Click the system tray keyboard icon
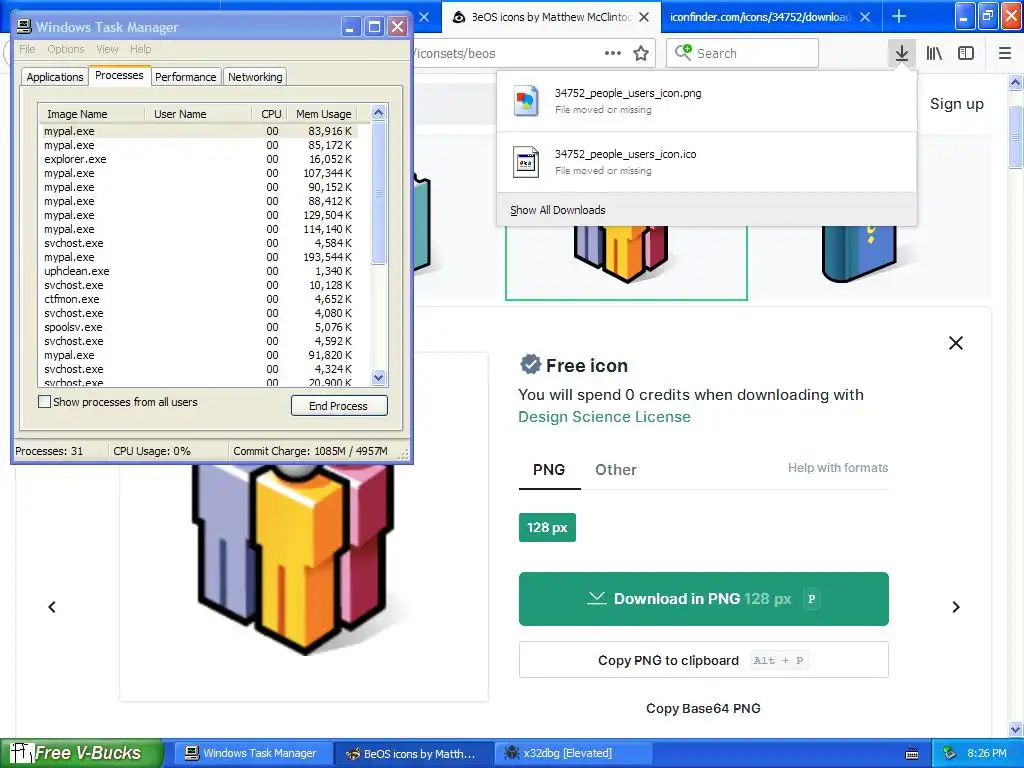Screen dimensions: 1024x768 click(912, 754)
